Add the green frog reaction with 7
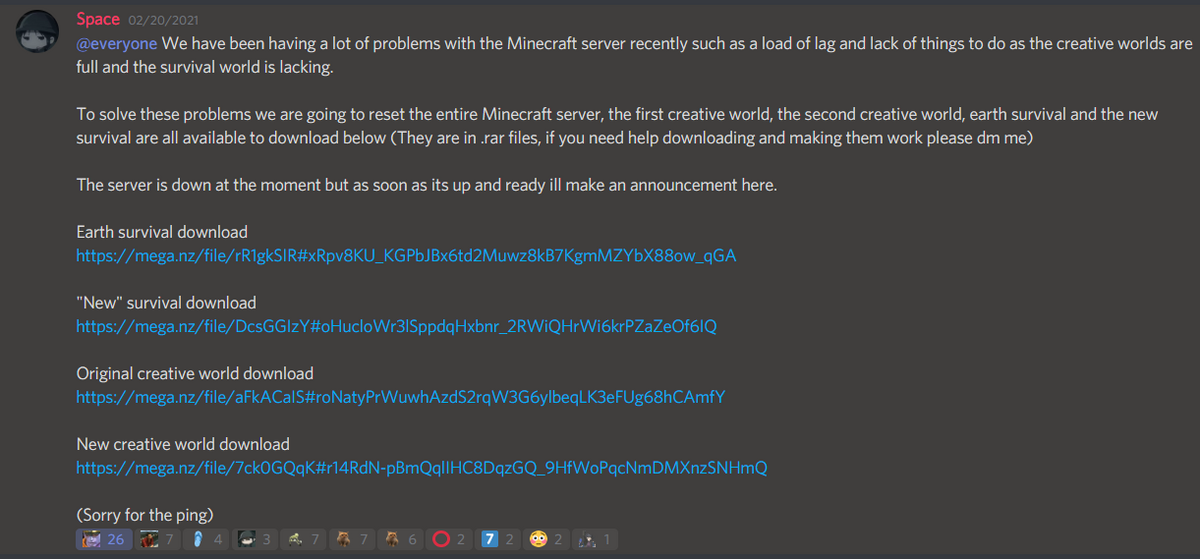Image resolution: width=1200 pixels, height=559 pixels. click(304, 539)
